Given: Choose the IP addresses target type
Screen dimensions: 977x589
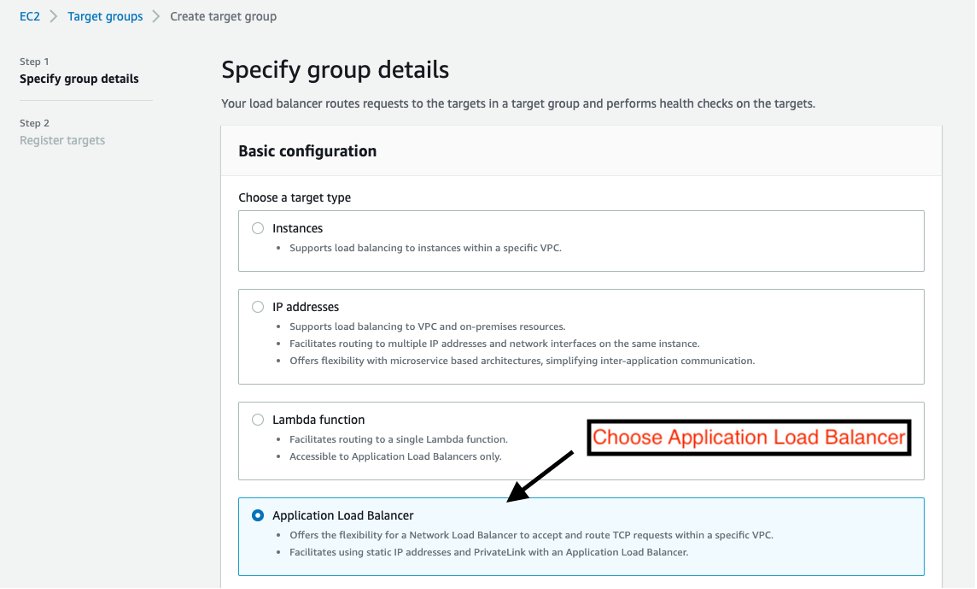Looking at the screenshot, I should [258, 307].
